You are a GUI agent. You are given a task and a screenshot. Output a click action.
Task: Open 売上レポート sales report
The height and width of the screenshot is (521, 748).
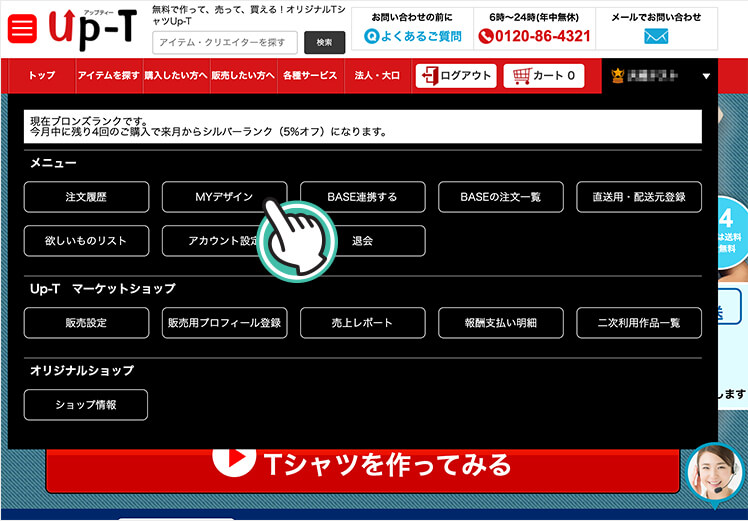click(362, 323)
